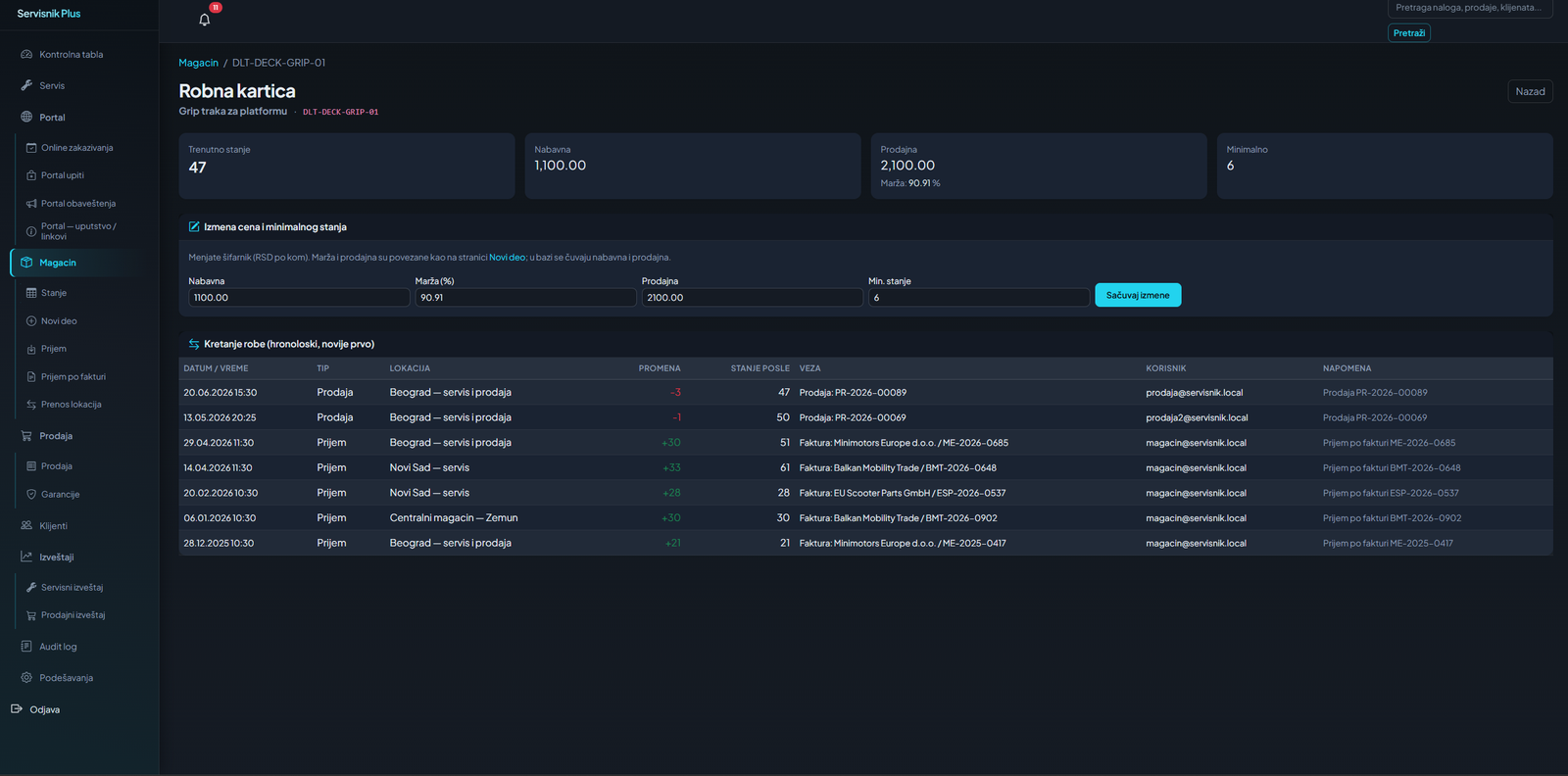Click the Prodajni izveštaj cart icon
The width and height of the screenshot is (1568, 776).
point(31,615)
